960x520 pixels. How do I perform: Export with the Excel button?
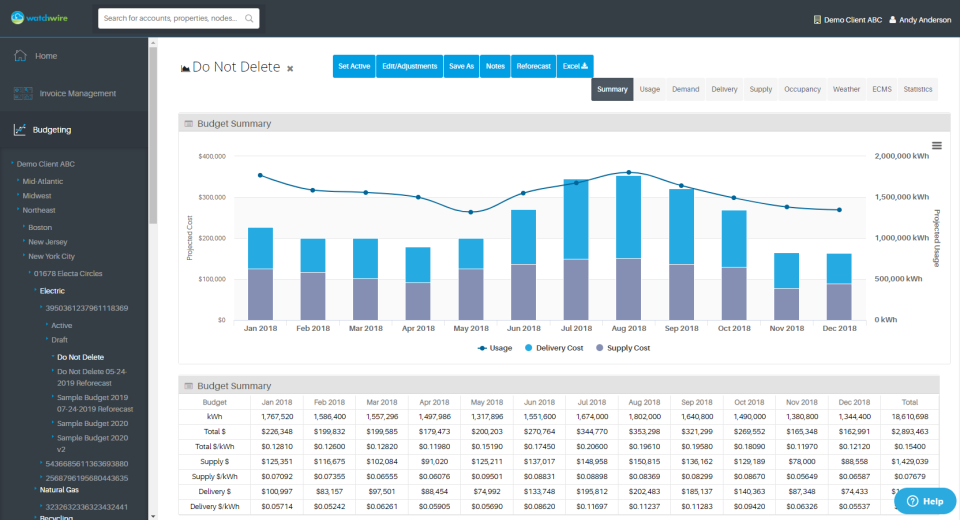click(575, 66)
